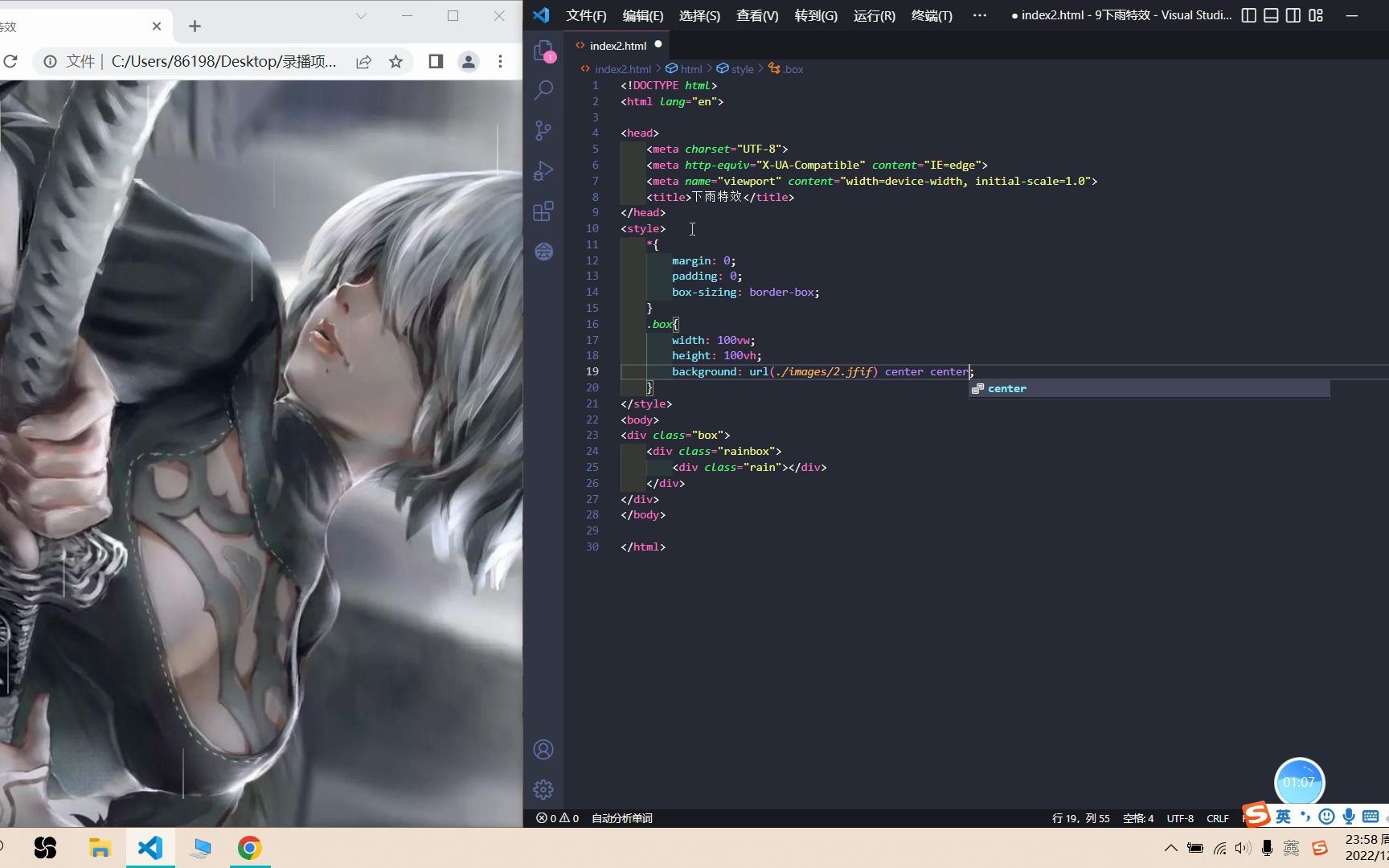The width and height of the screenshot is (1389, 868).
Task: Share this page icon in Chrome
Action: pyautogui.click(x=363, y=61)
